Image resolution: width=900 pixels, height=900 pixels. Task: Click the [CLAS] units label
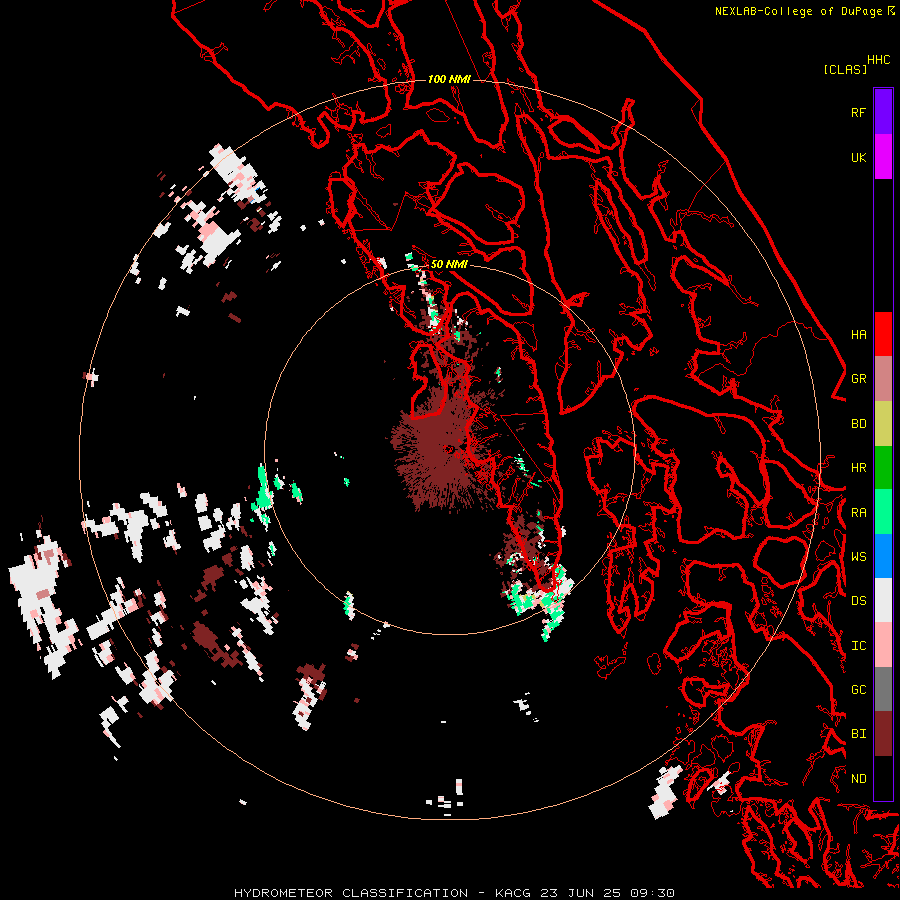pyautogui.click(x=845, y=69)
